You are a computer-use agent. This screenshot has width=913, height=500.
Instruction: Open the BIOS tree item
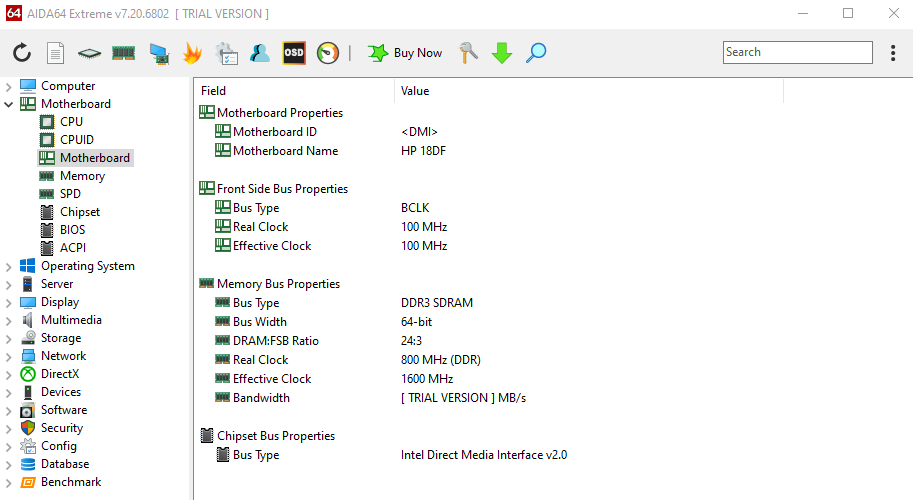pyautogui.click(x=72, y=230)
